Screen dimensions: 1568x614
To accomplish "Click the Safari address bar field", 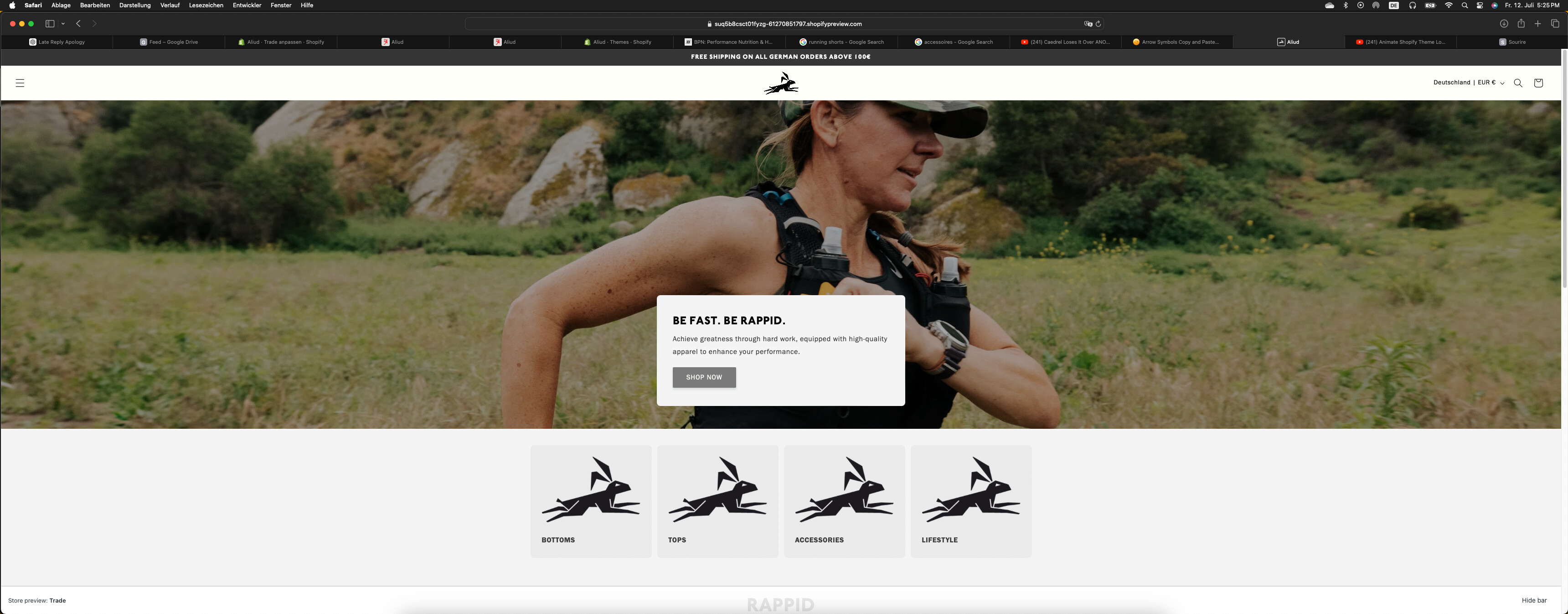I will click(784, 24).
